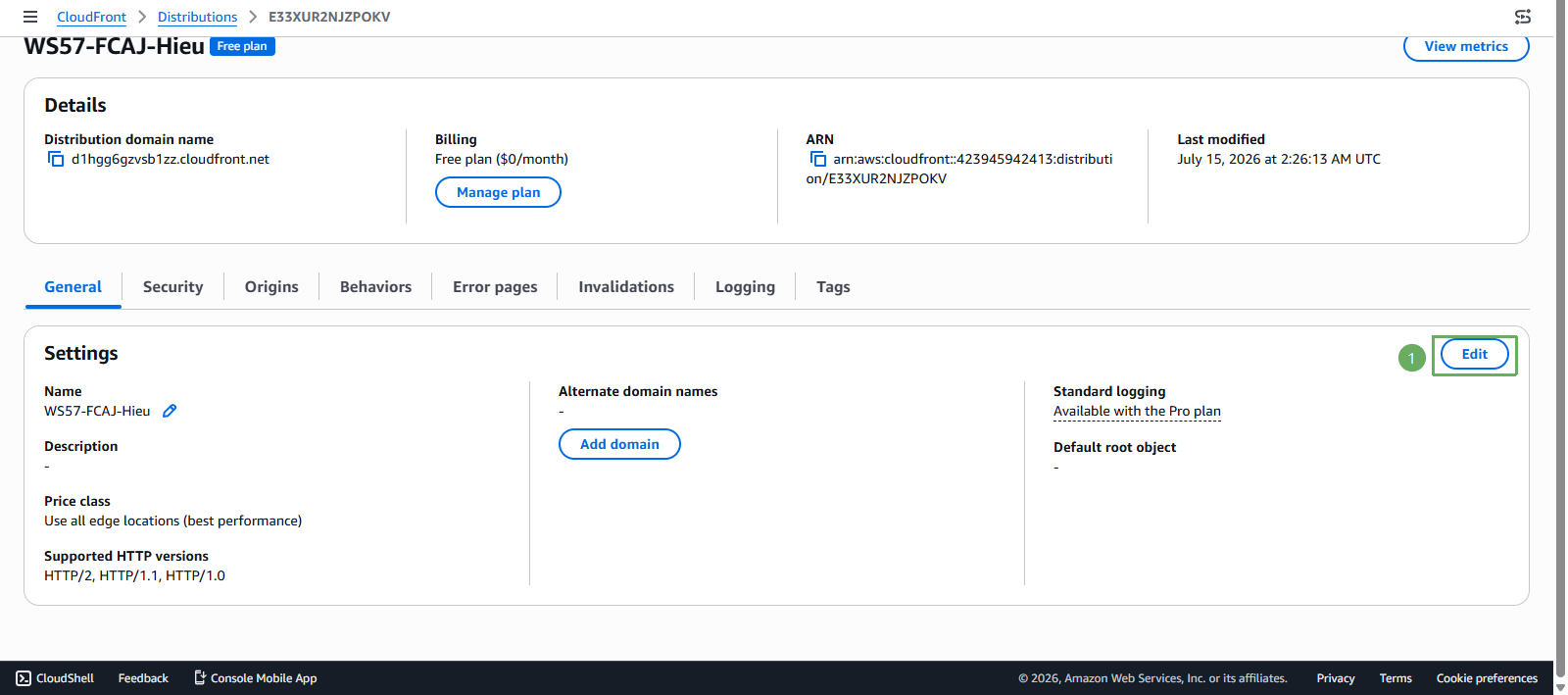Screen dimensions: 1568x695
Task: Open the hamburger navigation menu
Action: [30, 17]
